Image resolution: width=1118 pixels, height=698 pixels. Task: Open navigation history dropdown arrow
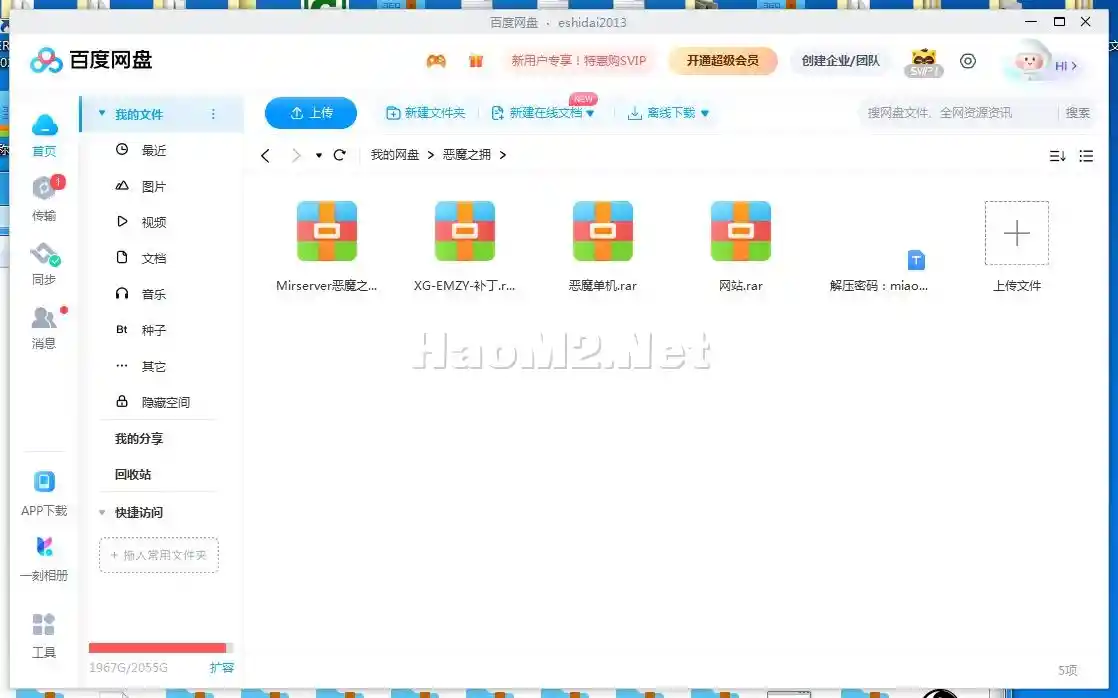319,155
